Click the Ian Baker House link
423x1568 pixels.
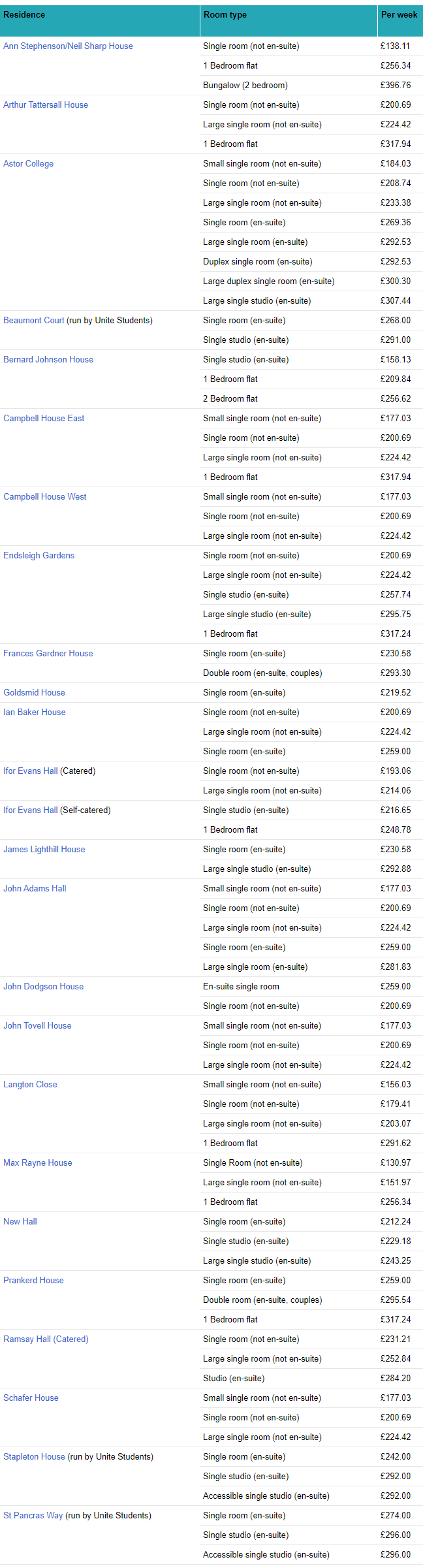click(35, 712)
